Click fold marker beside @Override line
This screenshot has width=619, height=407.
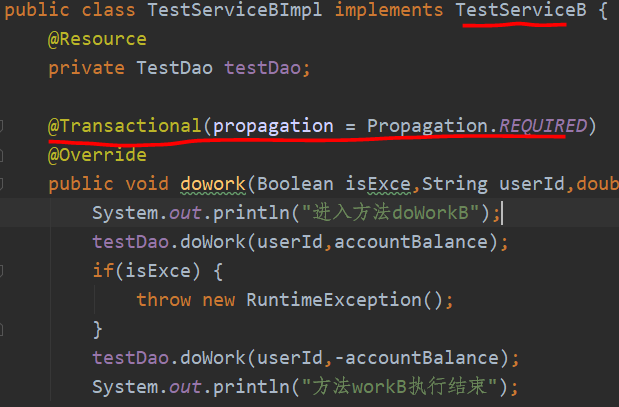pyautogui.click(x=3, y=155)
